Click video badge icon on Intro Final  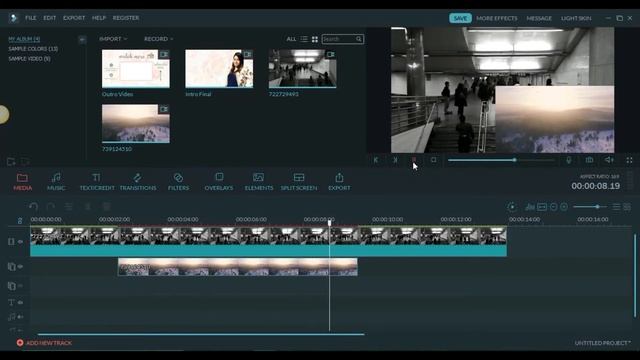coord(247,54)
